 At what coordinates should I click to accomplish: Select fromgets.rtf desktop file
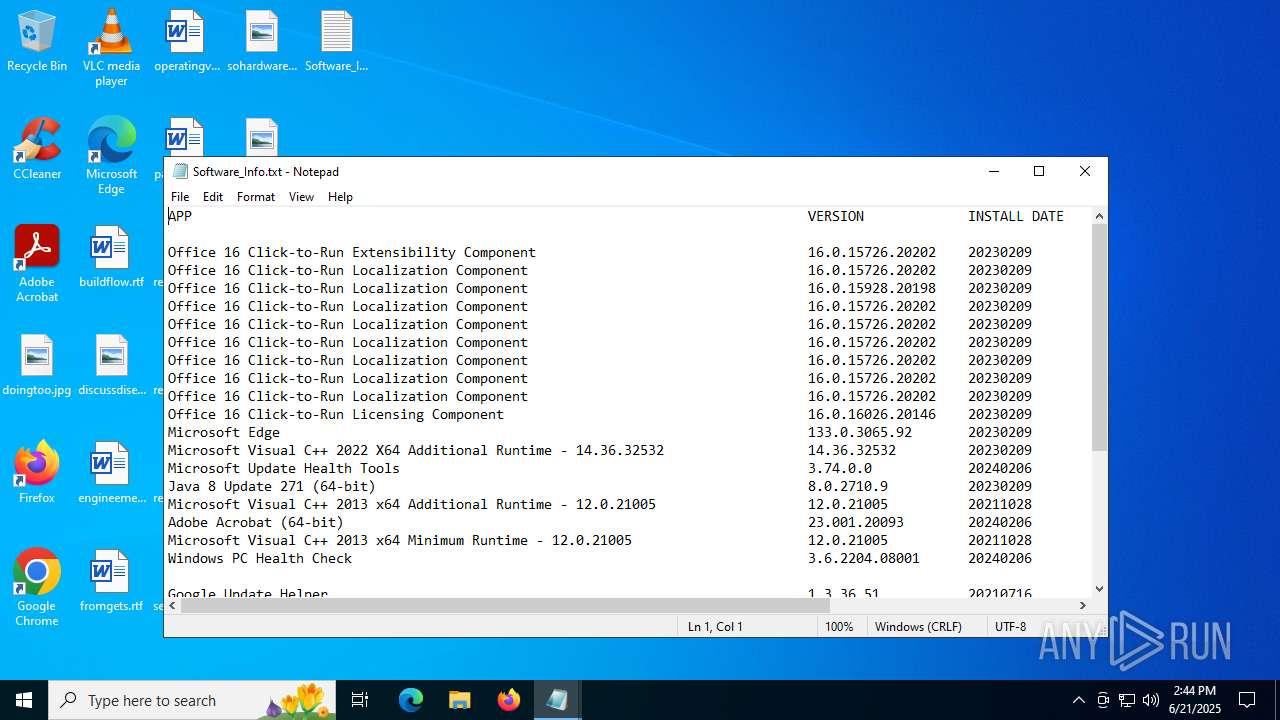pyautogui.click(x=111, y=582)
